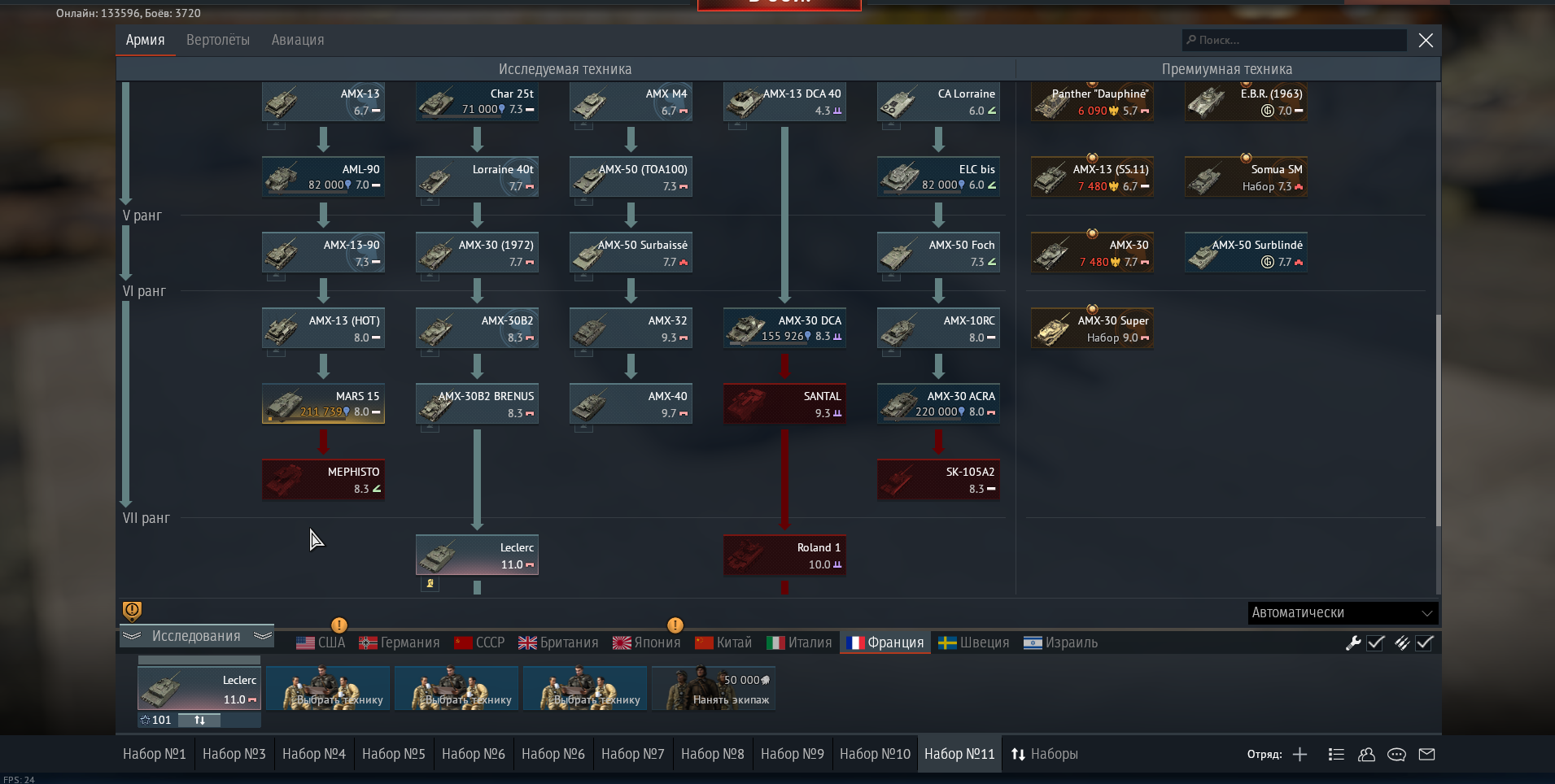Select the США nation tab
Screen dimensions: 1555x784
pos(321,642)
